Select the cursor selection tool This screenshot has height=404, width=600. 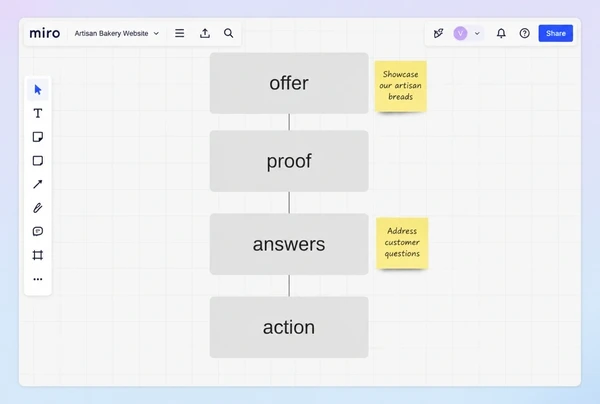pyautogui.click(x=38, y=90)
